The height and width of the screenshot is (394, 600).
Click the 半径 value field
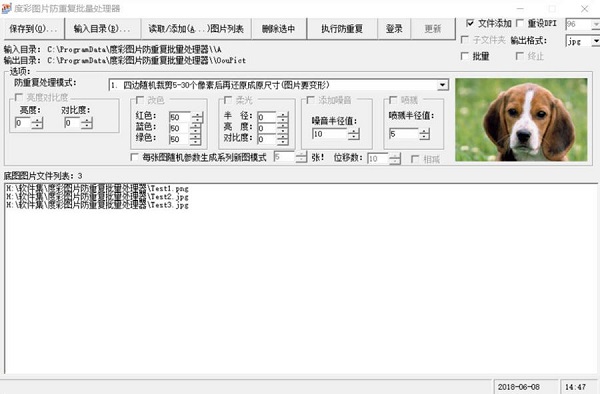point(267,117)
